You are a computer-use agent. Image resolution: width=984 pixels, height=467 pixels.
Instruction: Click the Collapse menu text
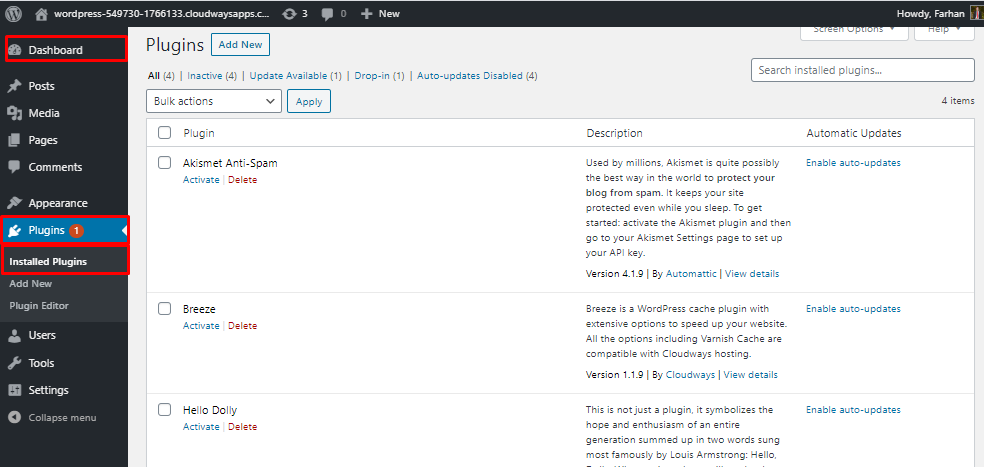click(x=62, y=417)
